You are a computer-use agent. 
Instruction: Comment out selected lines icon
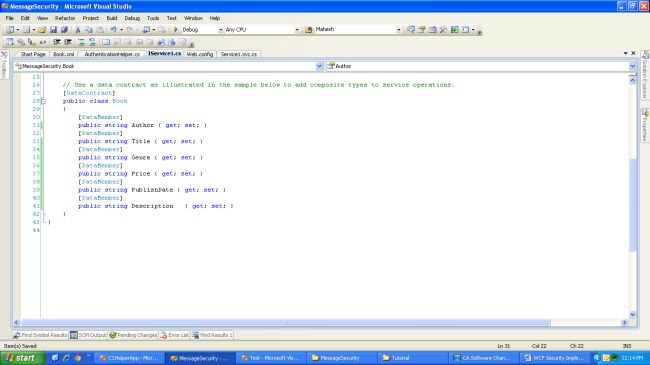tap(81, 42)
